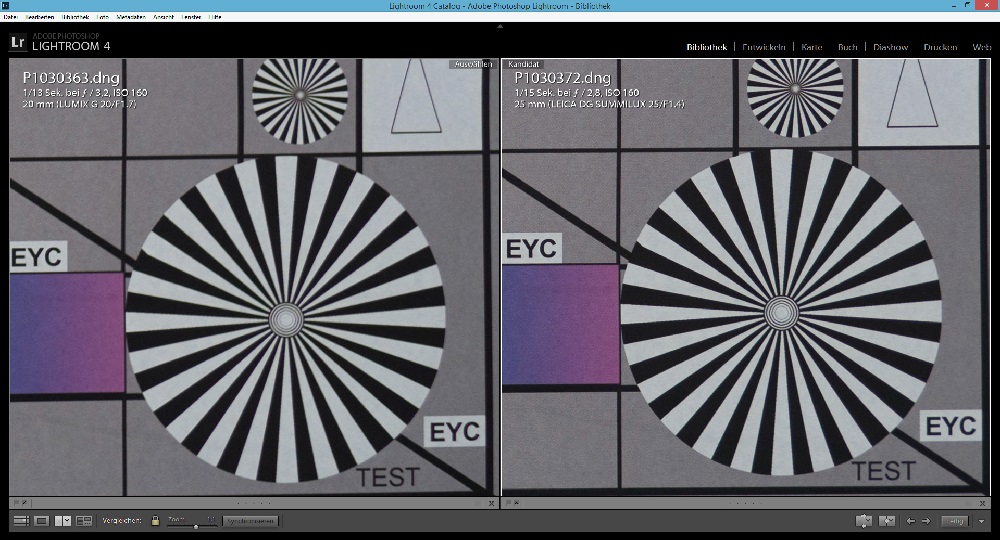The height and width of the screenshot is (540, 1000).
Task: Switch to Survey view icon
Action: pos(84,521)
